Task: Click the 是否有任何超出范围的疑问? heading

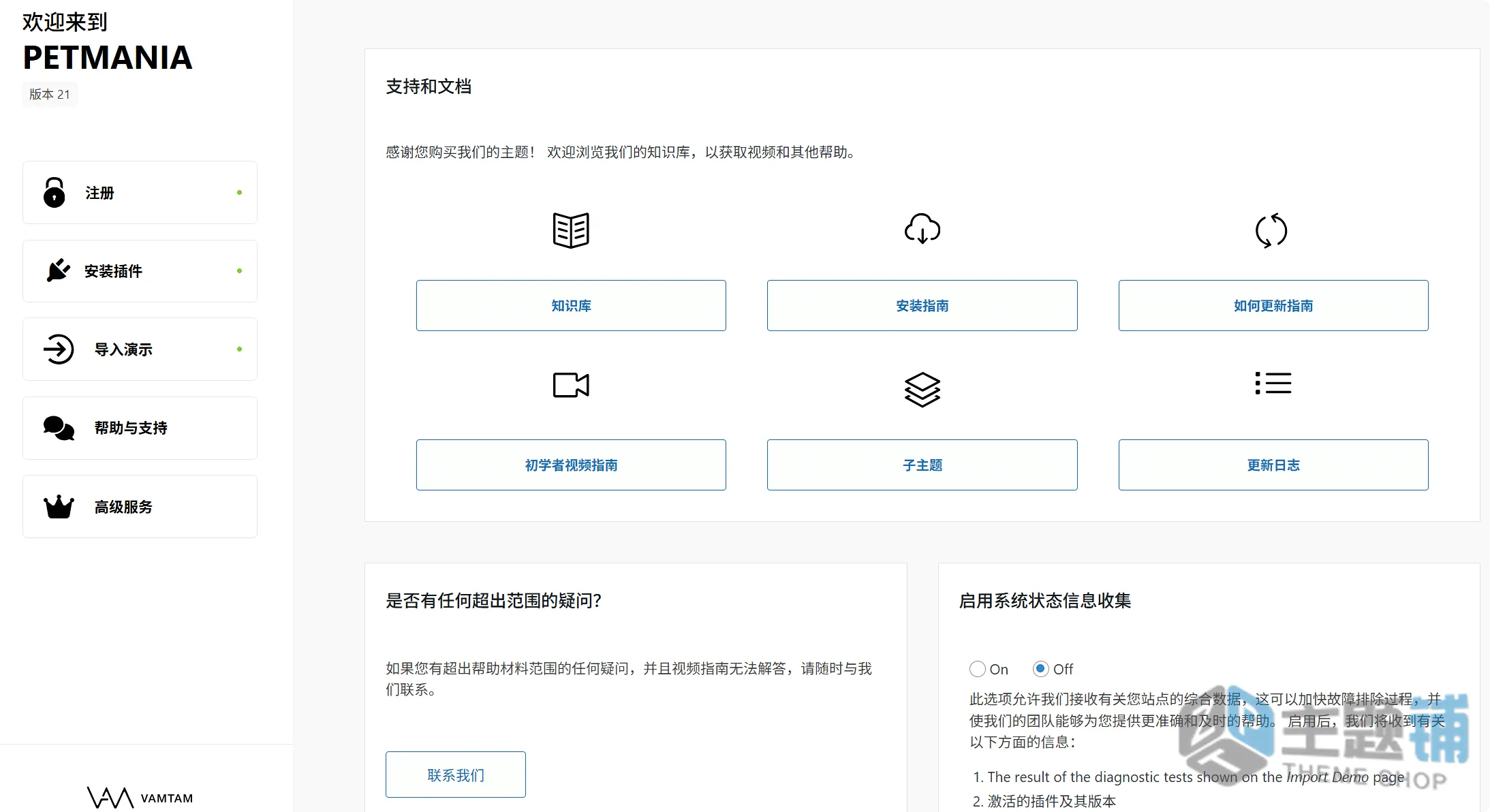Action: [493, 601]
